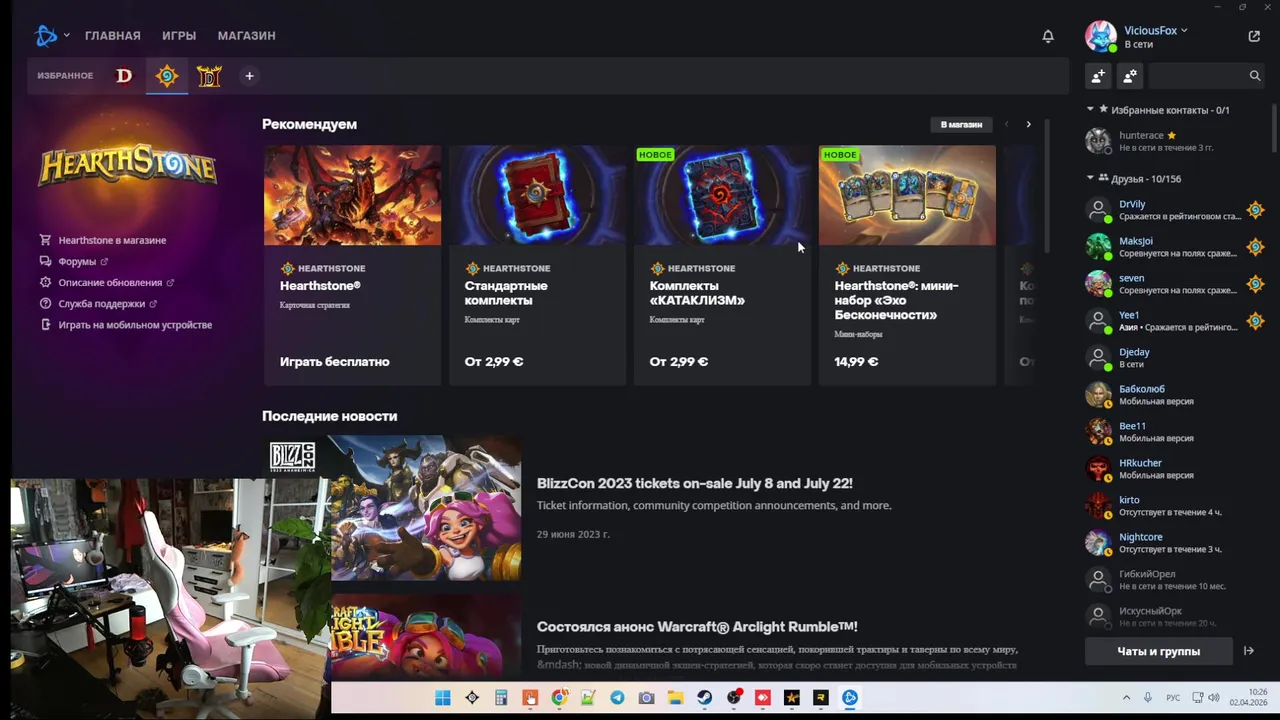The height and width of the screenshot is (720, 1280).
Task: Open Chrome from the taskbar
Action: point(559,698)
